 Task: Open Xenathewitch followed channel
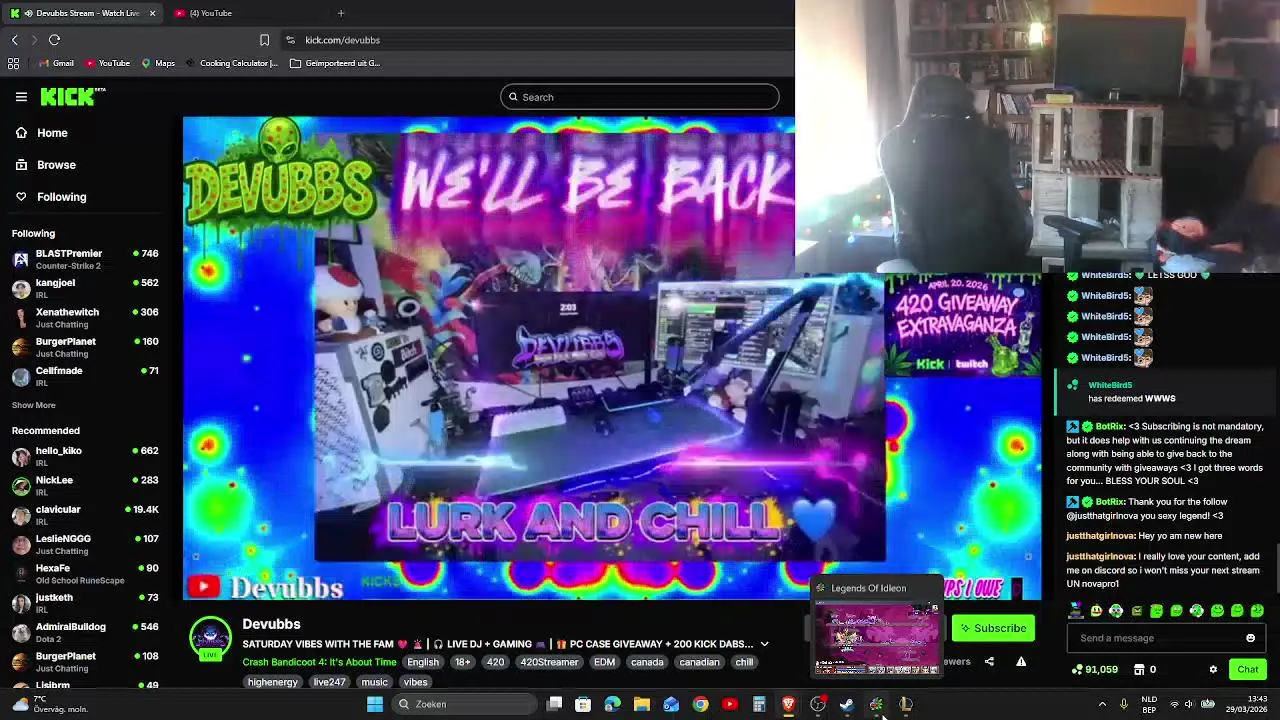tap(87, 317)
